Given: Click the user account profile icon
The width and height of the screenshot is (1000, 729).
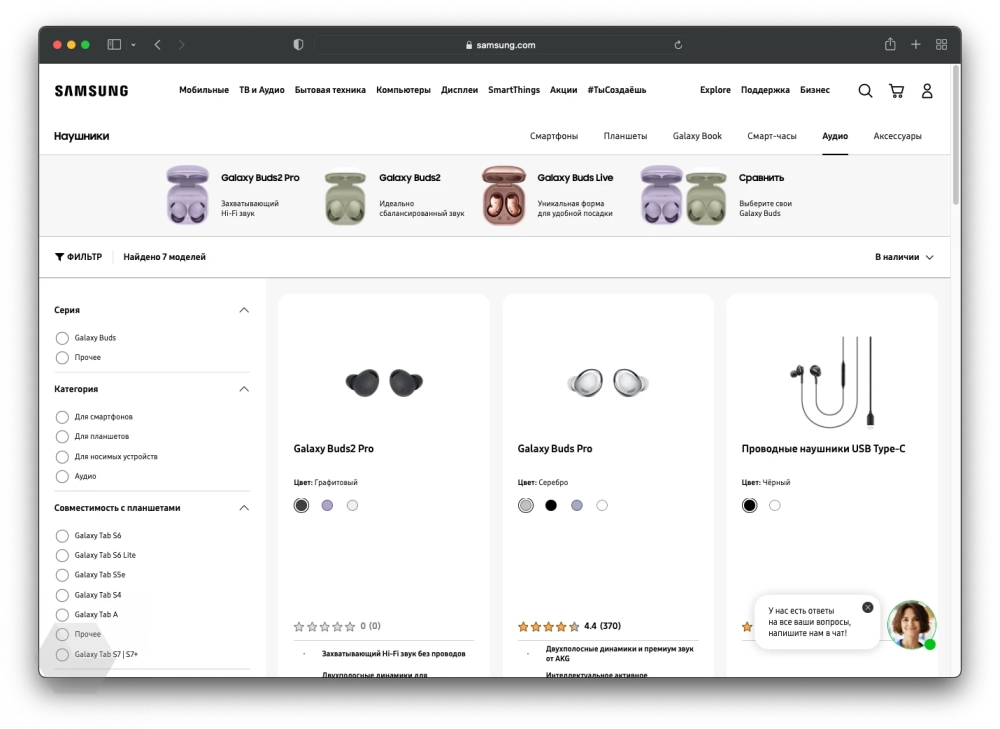Looking at the screenshot, I should pyautogui.click(x=927, y=91).
